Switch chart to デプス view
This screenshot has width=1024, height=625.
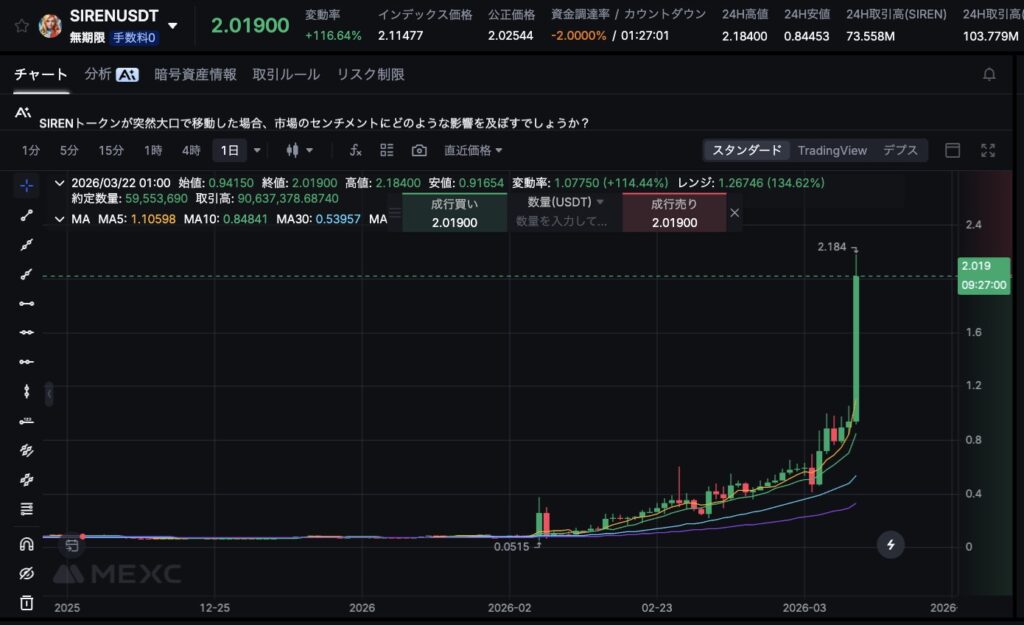[900, 150]
